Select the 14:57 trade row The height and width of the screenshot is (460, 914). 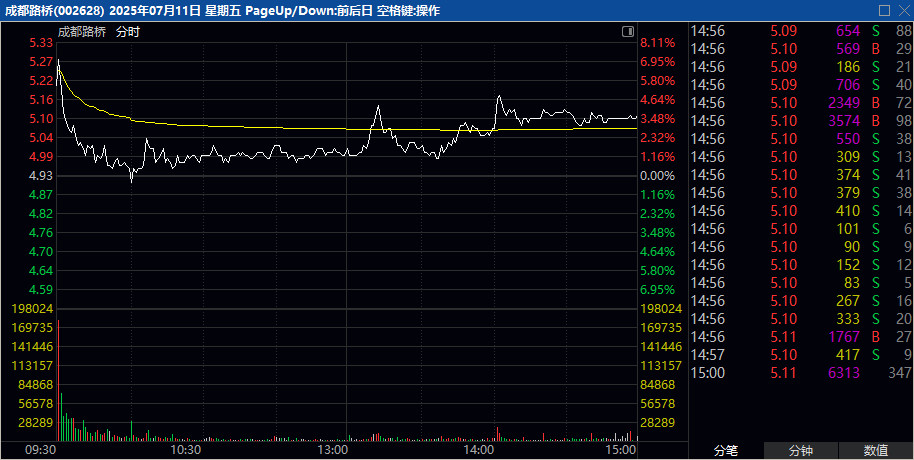(800, 355)
